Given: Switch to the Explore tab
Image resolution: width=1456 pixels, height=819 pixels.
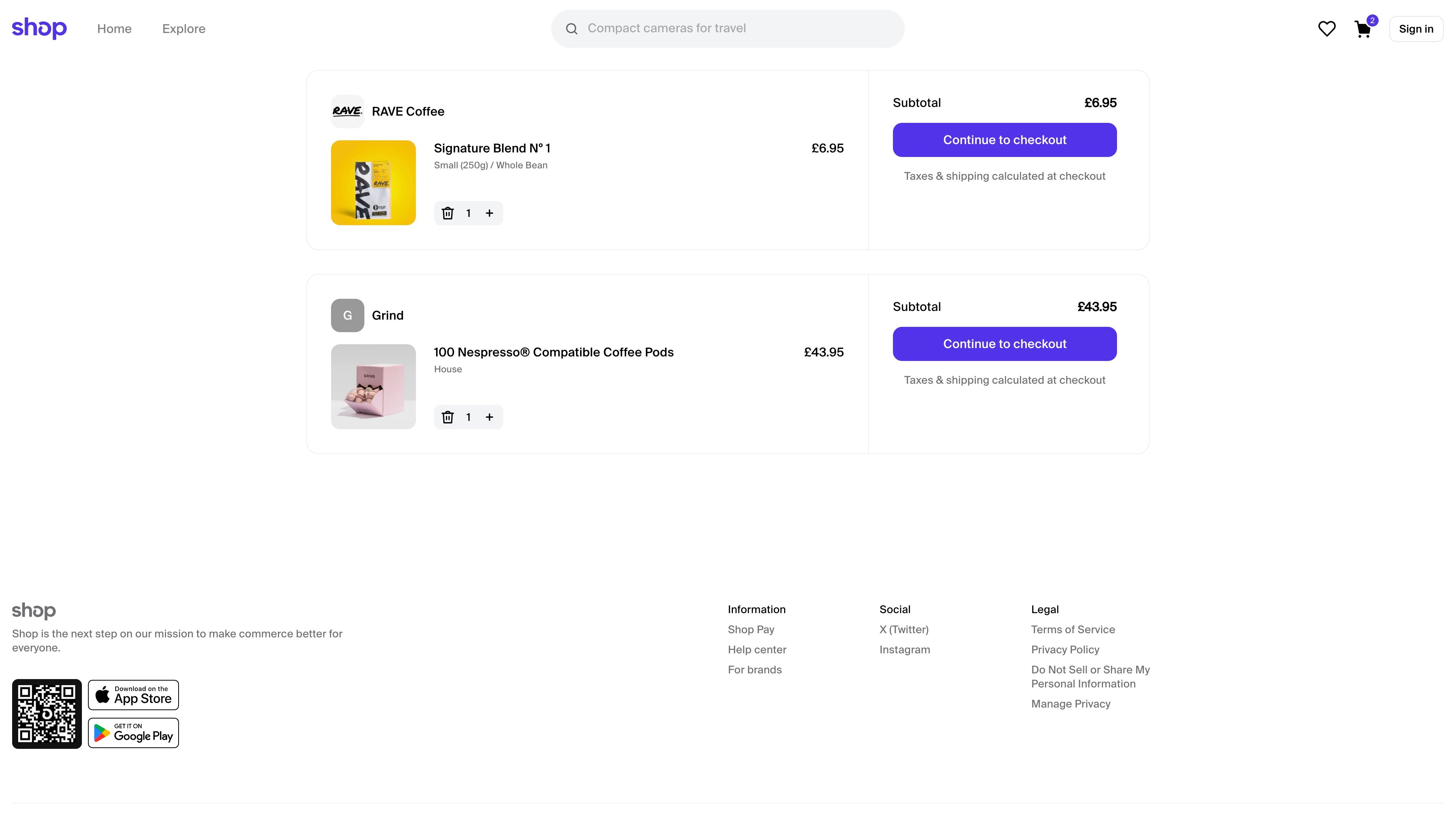Looking at the screenshot, I should [183, 28].
